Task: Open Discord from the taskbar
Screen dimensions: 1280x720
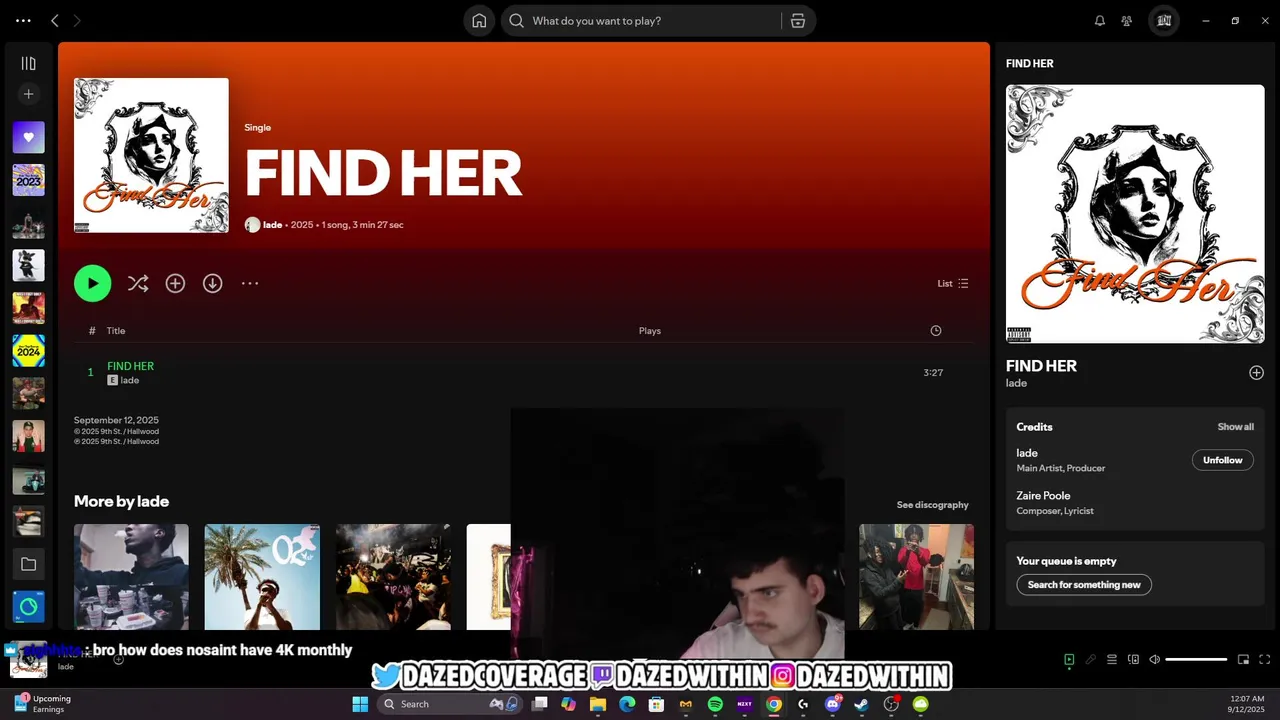Action: tap(832, 704)
